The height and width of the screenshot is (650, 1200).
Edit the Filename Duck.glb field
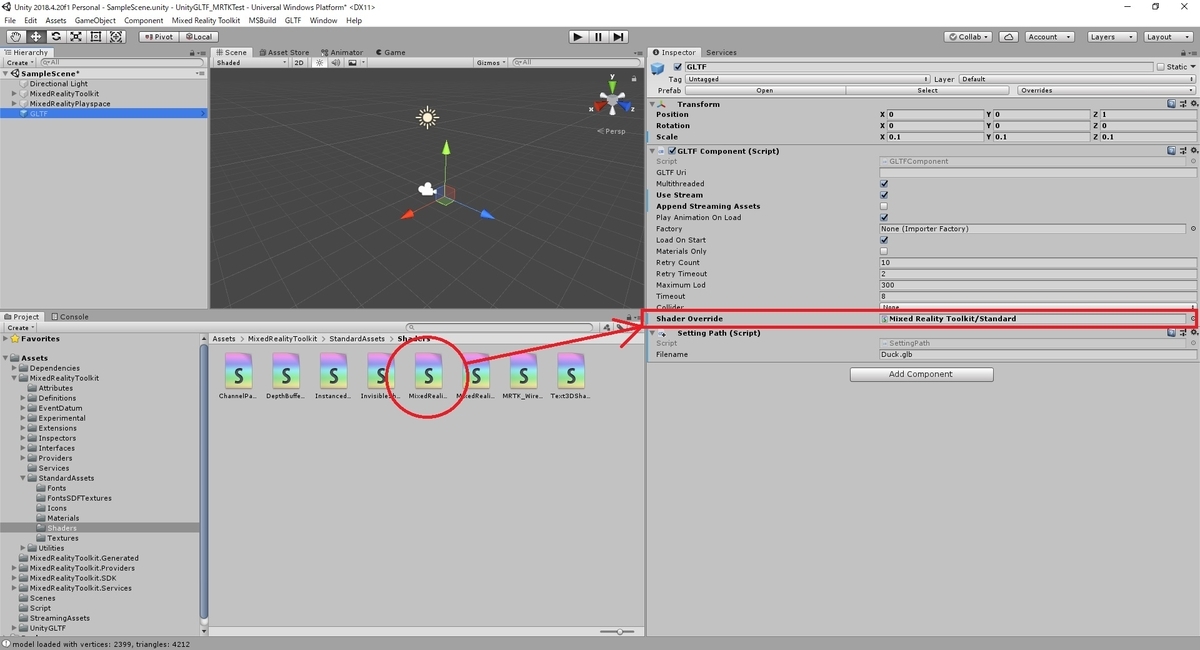tap(1037, 355)
